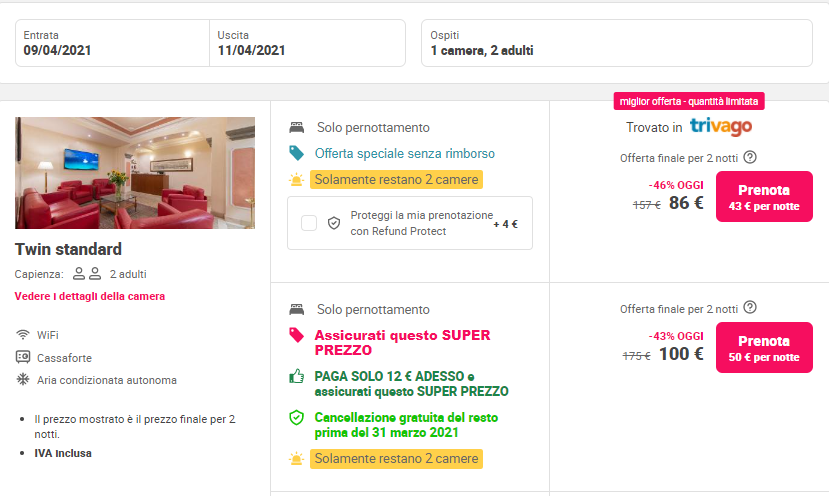Open the Uscita check-out date field

(x=306, y=43)
